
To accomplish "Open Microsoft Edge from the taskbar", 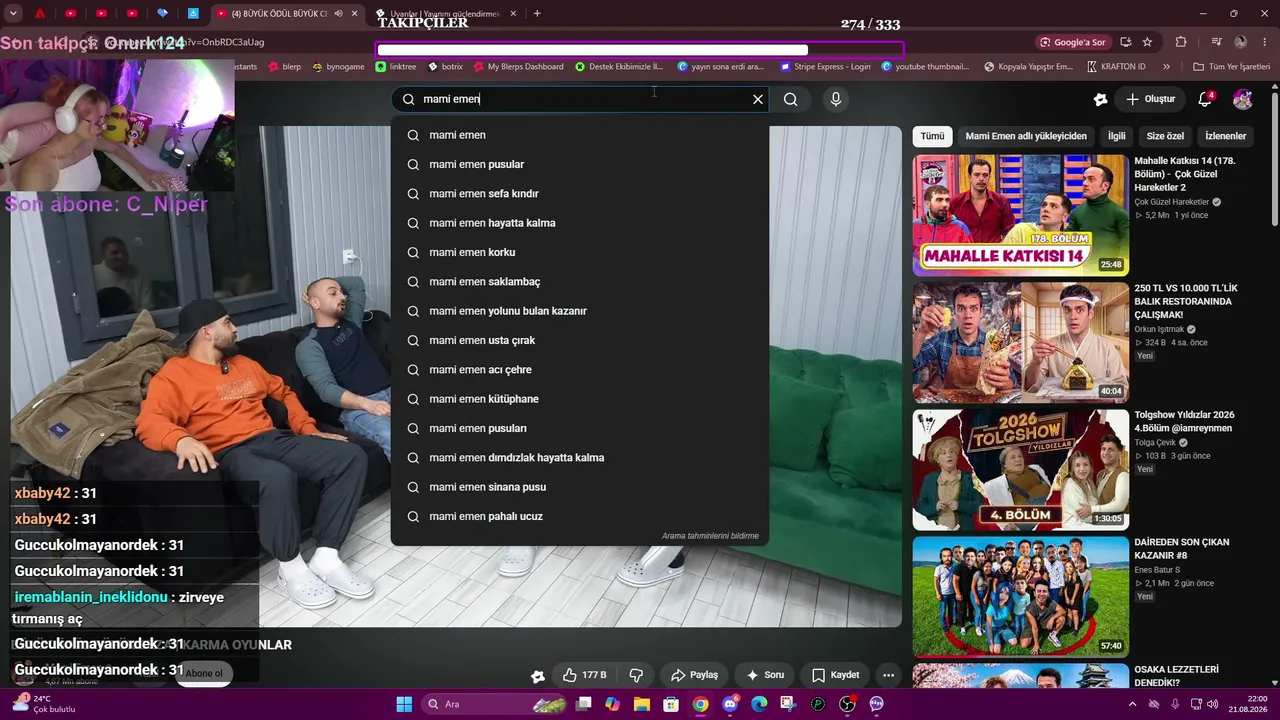I will coord(759,704).
